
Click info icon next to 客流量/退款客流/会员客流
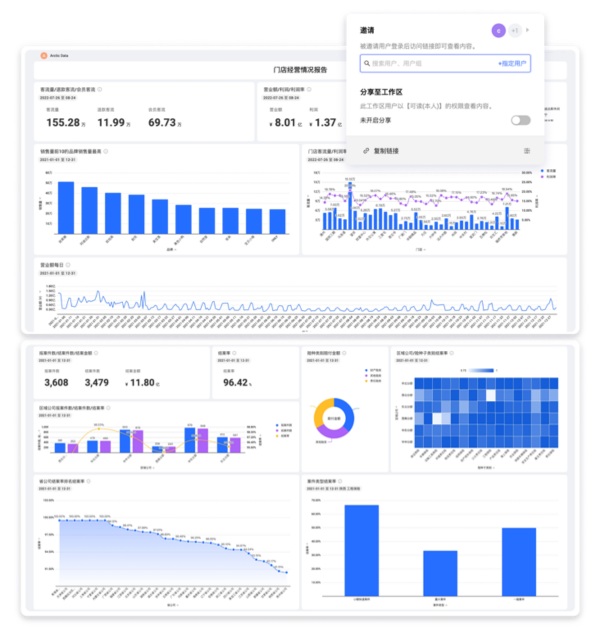[x=101, y=89]
